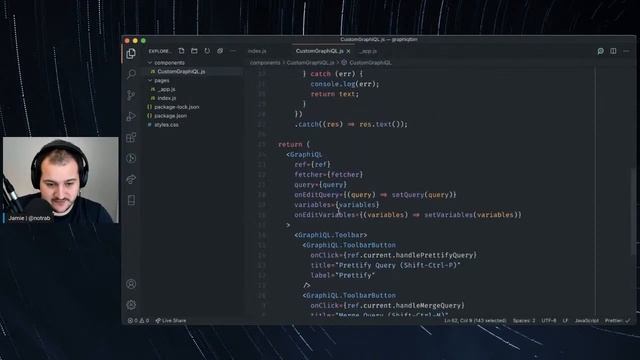The height and width of the screenshot is (360, 640).
Task: Select the CustomGraphiQL.js editor tab
Action: click(x=320, y=51)
